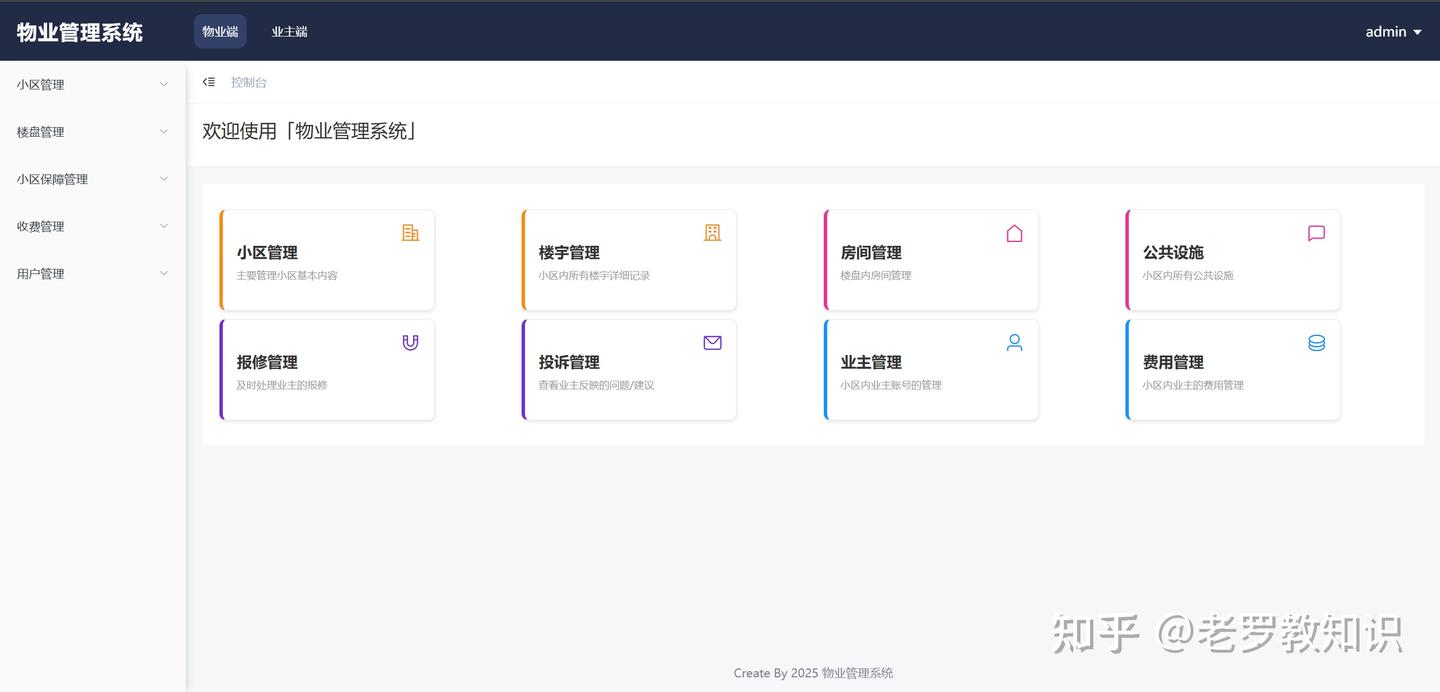The width and height of the screenshot is (1440, 692).
Task: Open the 公共设施 card title
Action: click(x=1173, y=253)
